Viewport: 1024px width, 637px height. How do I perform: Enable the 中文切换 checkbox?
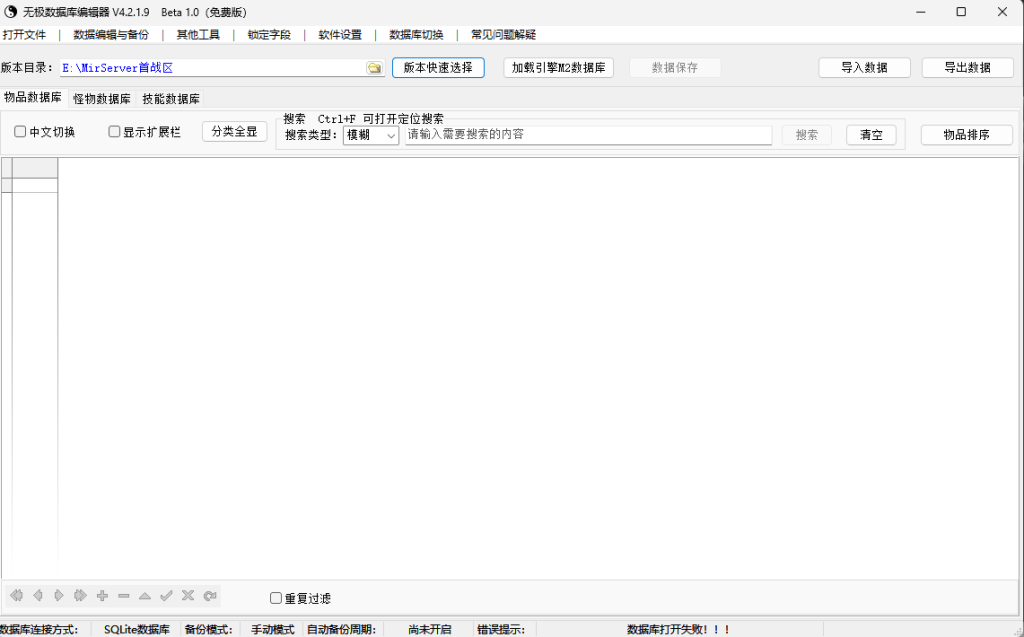coord(20,132)
